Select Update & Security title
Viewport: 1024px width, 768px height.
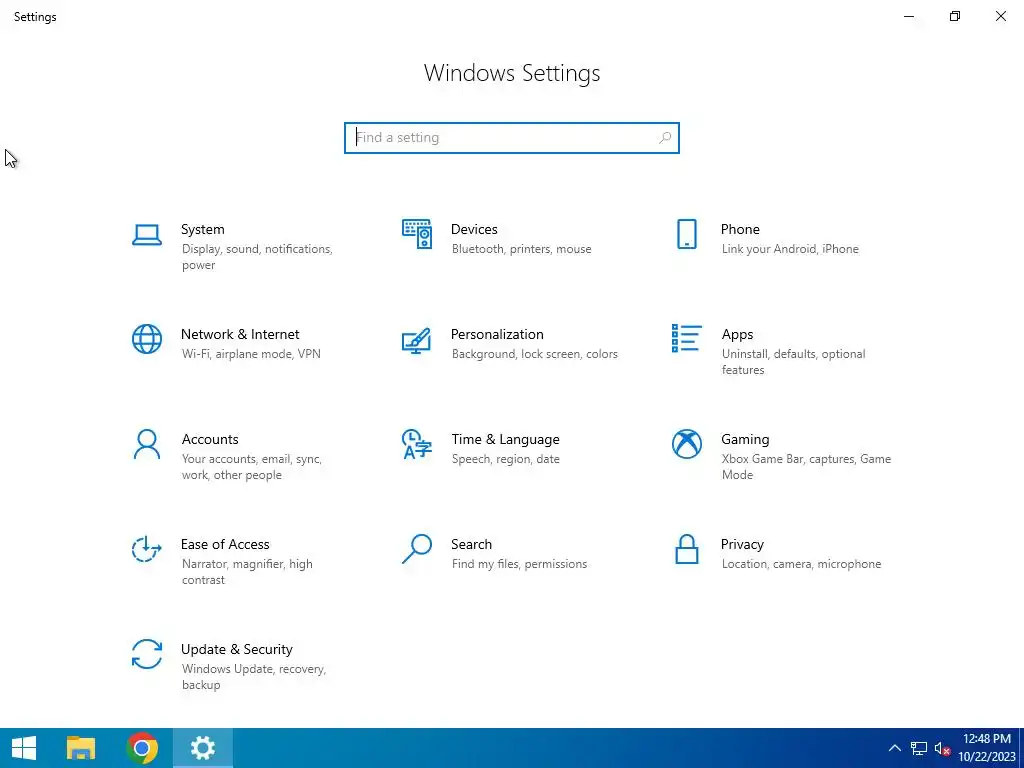pos(236,649)
